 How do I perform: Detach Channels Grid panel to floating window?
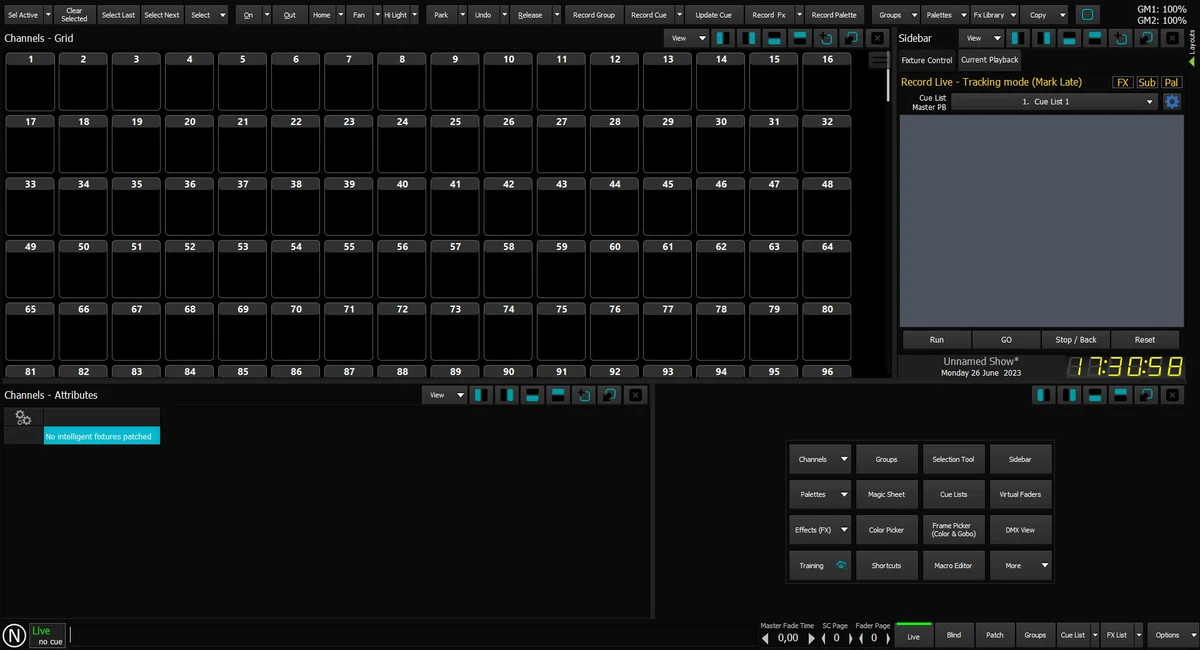pyautogui.click(x=850, y=38)
